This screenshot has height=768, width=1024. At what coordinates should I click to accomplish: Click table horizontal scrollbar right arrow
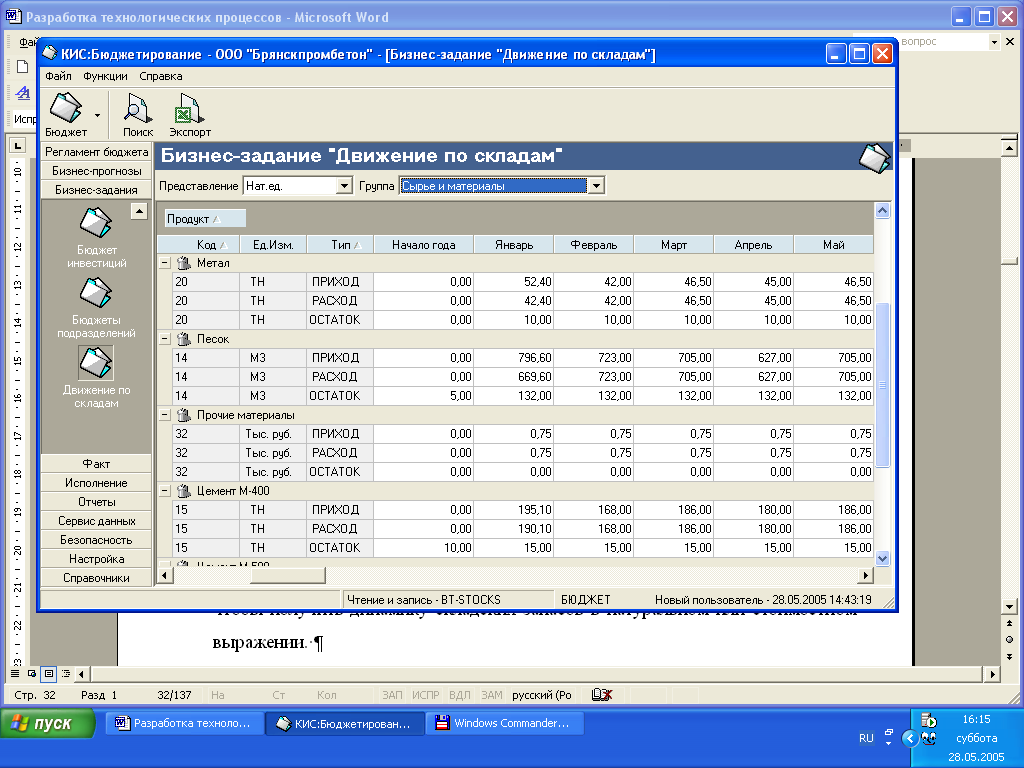click(x=865, y=575)
